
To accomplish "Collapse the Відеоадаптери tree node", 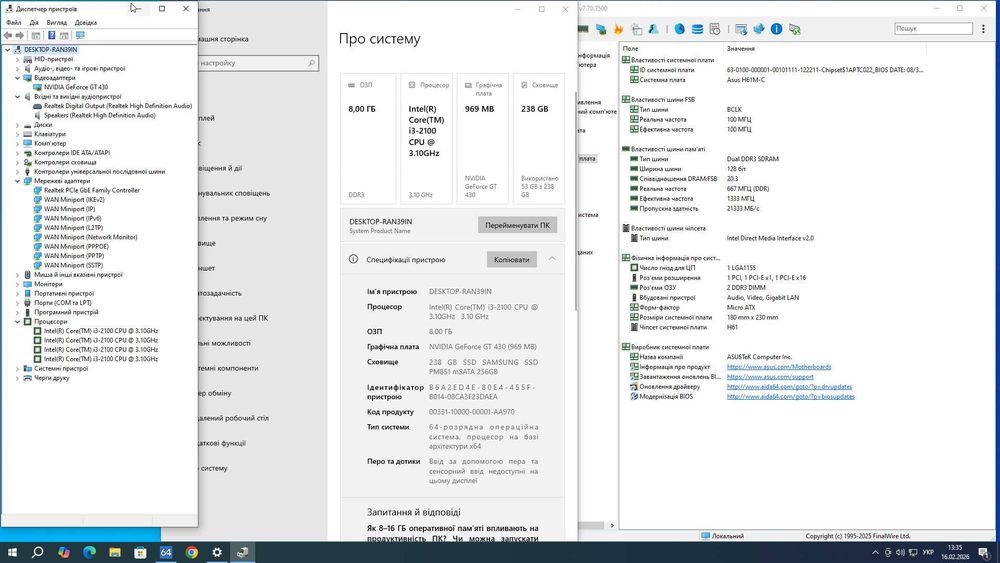I will (17, 78).
